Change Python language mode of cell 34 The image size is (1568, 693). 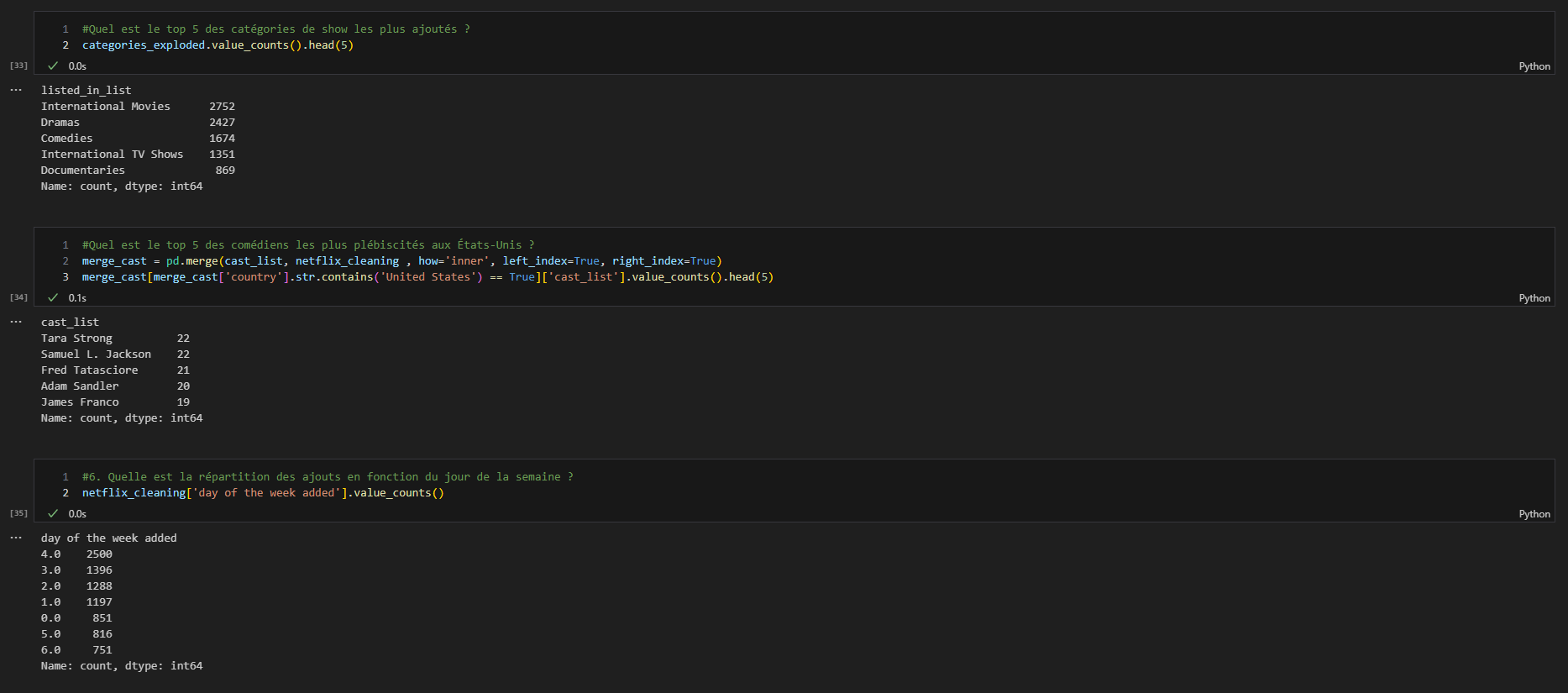tap(1534, 298)
